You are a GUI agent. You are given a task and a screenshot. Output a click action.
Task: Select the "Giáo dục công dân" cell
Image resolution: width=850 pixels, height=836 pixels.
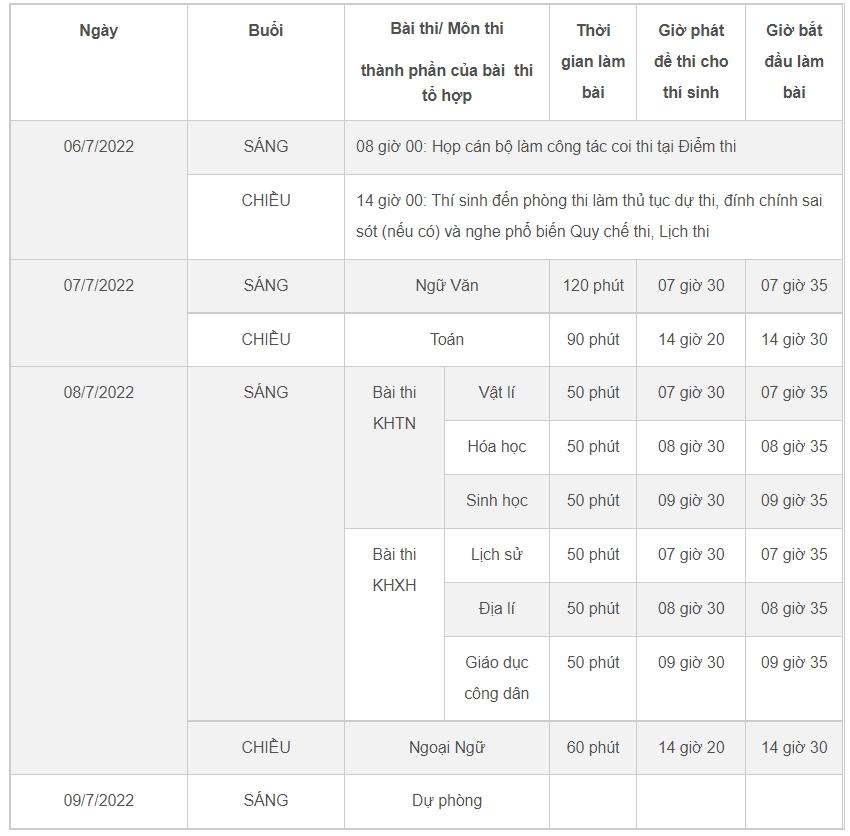[496, 678]
